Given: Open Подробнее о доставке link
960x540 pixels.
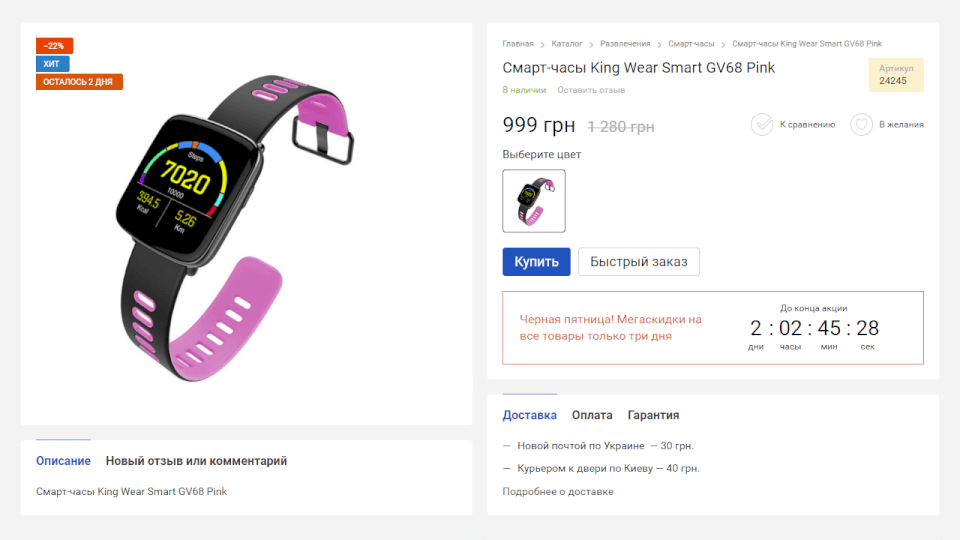Looking at the screenshot, I should (x=558, y=492).
